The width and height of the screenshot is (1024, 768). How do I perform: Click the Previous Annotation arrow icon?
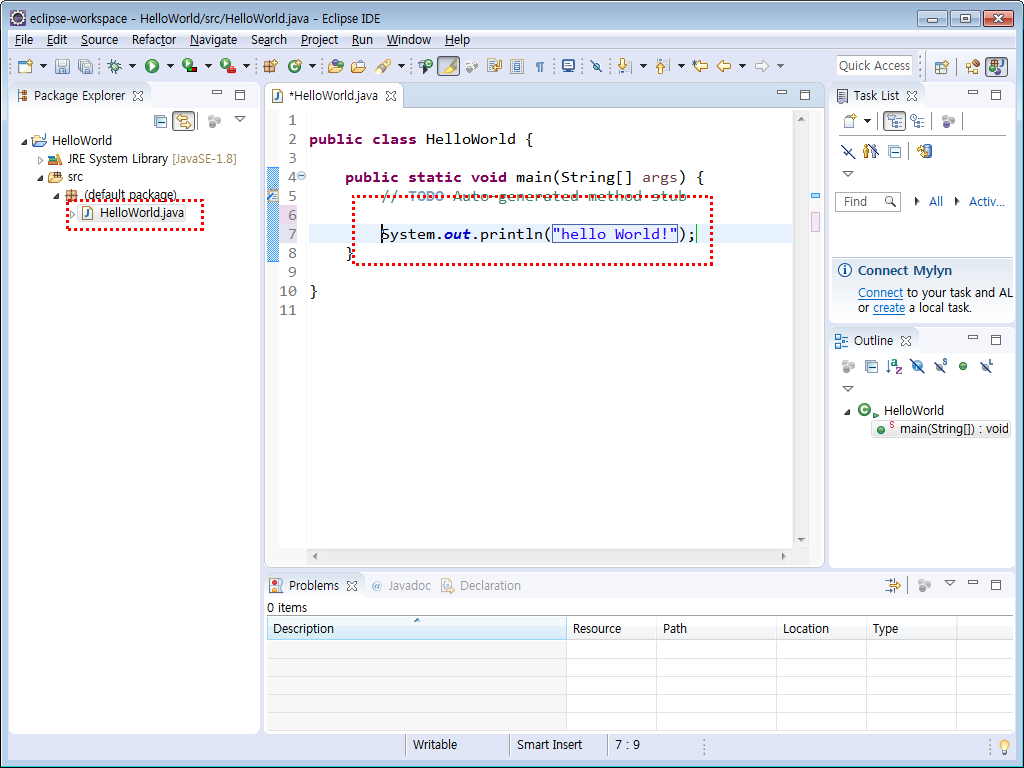(662, 66)
